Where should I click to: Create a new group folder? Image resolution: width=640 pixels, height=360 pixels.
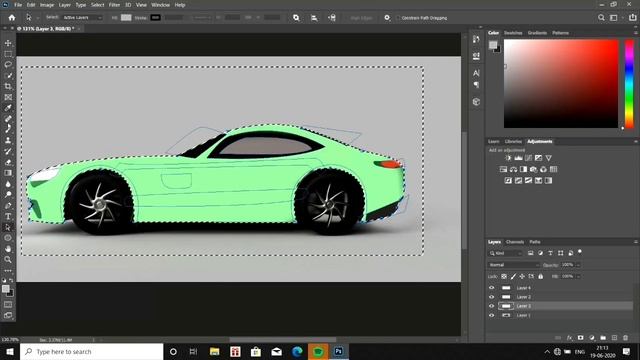pos(603,338)
